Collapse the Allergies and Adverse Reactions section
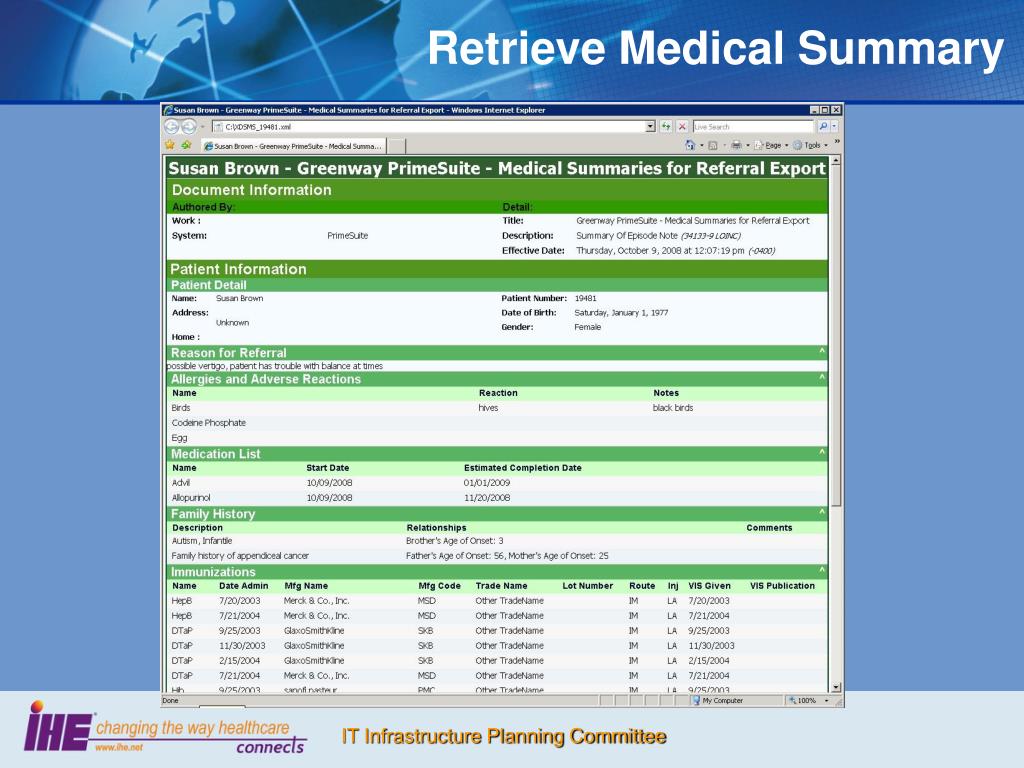1024x768 pixels. coord(822,377)
